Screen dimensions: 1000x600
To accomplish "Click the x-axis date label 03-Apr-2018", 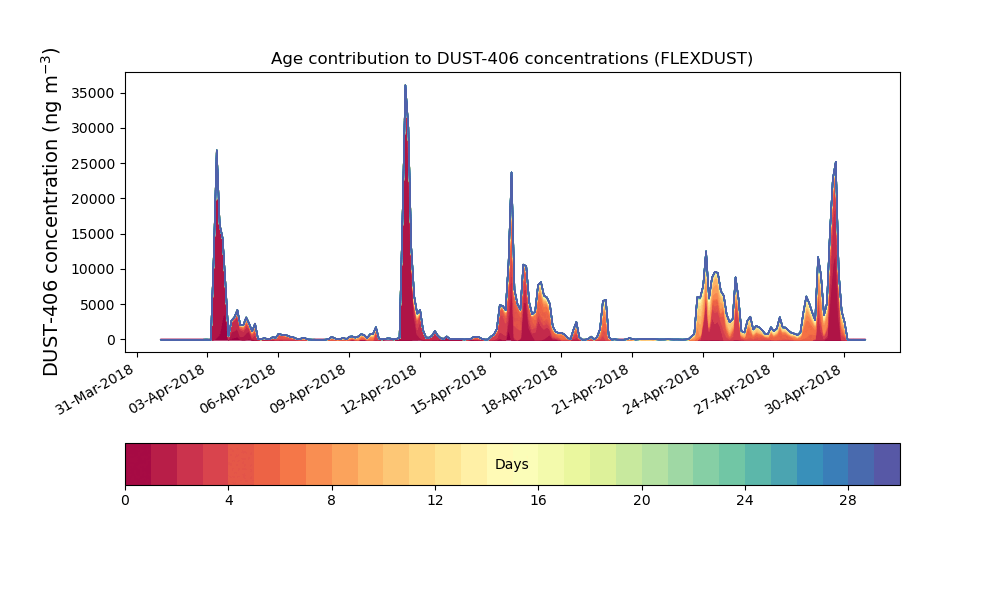I will point(166,389).
